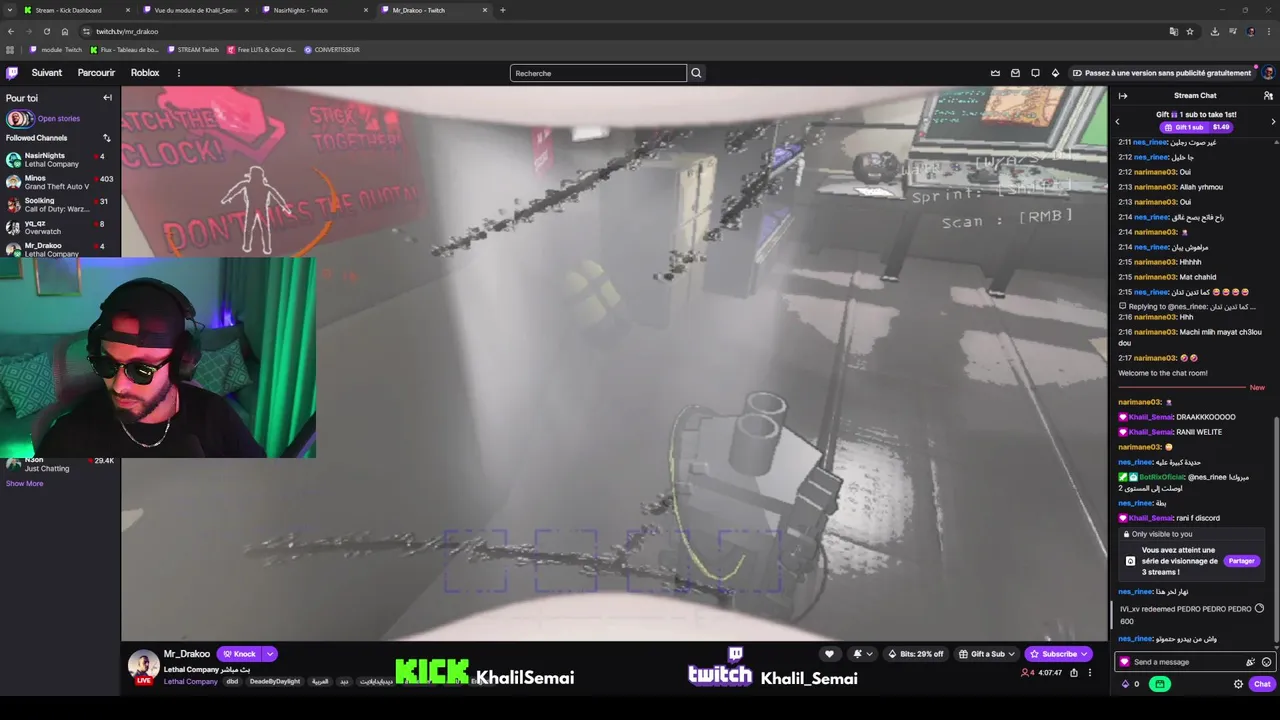
Task: Collapse the Pour toi sidebar
Action: point(107,98)
